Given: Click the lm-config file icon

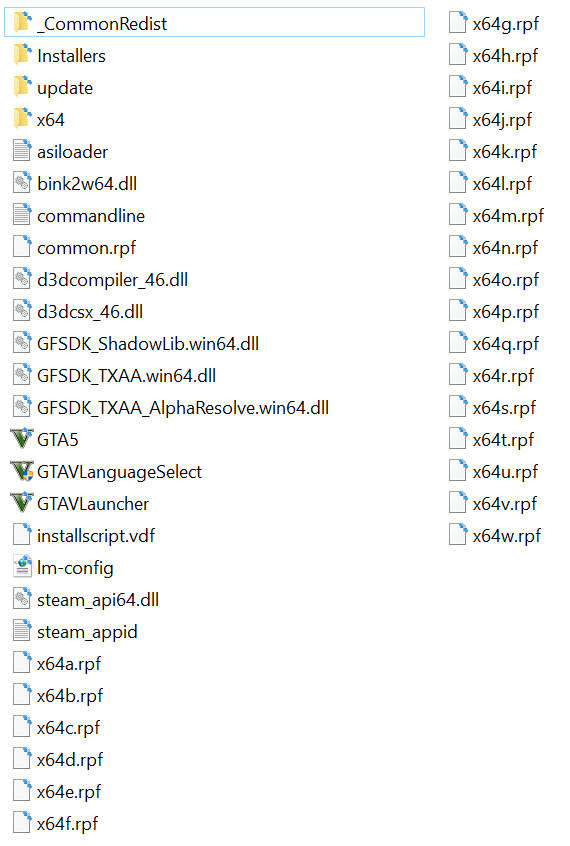Looking at the screenshot, I should click(x=22, y=567).
